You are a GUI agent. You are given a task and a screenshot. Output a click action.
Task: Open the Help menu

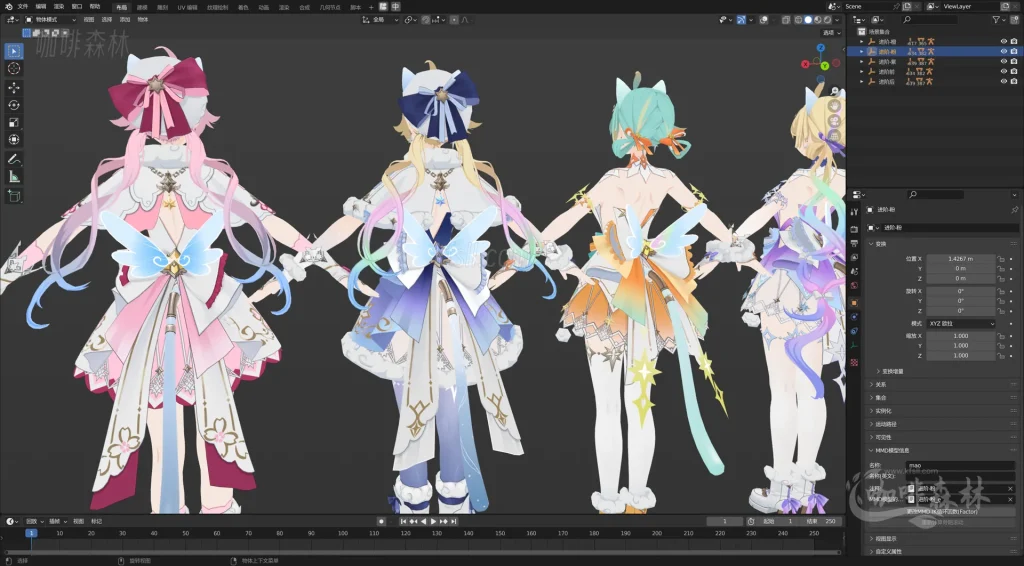coord(95,7)
